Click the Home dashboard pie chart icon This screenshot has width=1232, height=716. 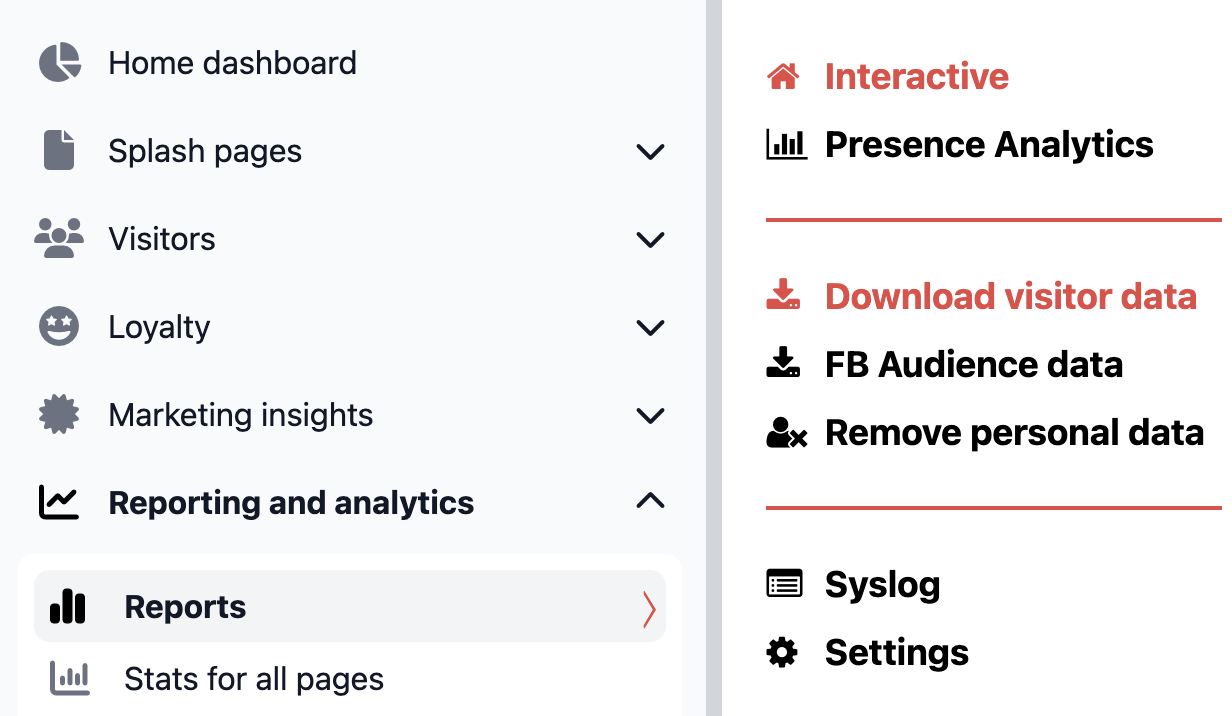(59, 63)
